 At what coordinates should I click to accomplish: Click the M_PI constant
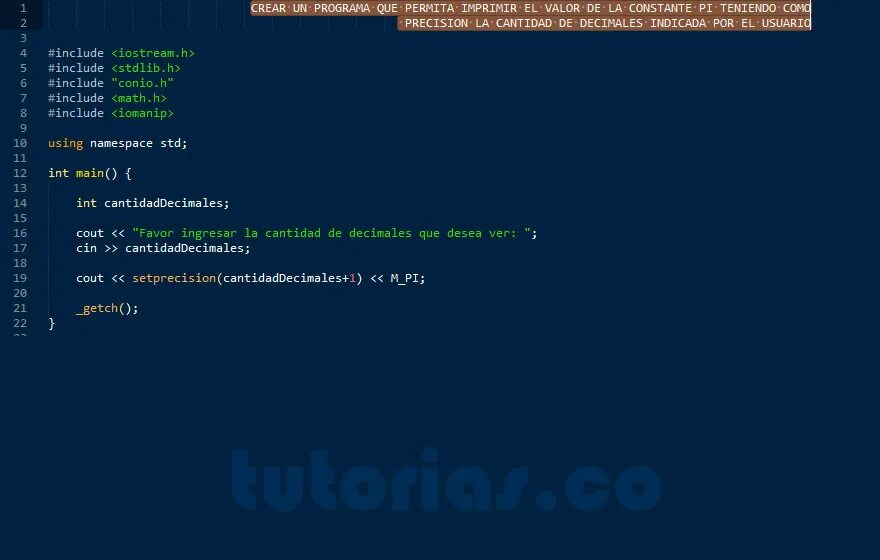tap(405, 278)
